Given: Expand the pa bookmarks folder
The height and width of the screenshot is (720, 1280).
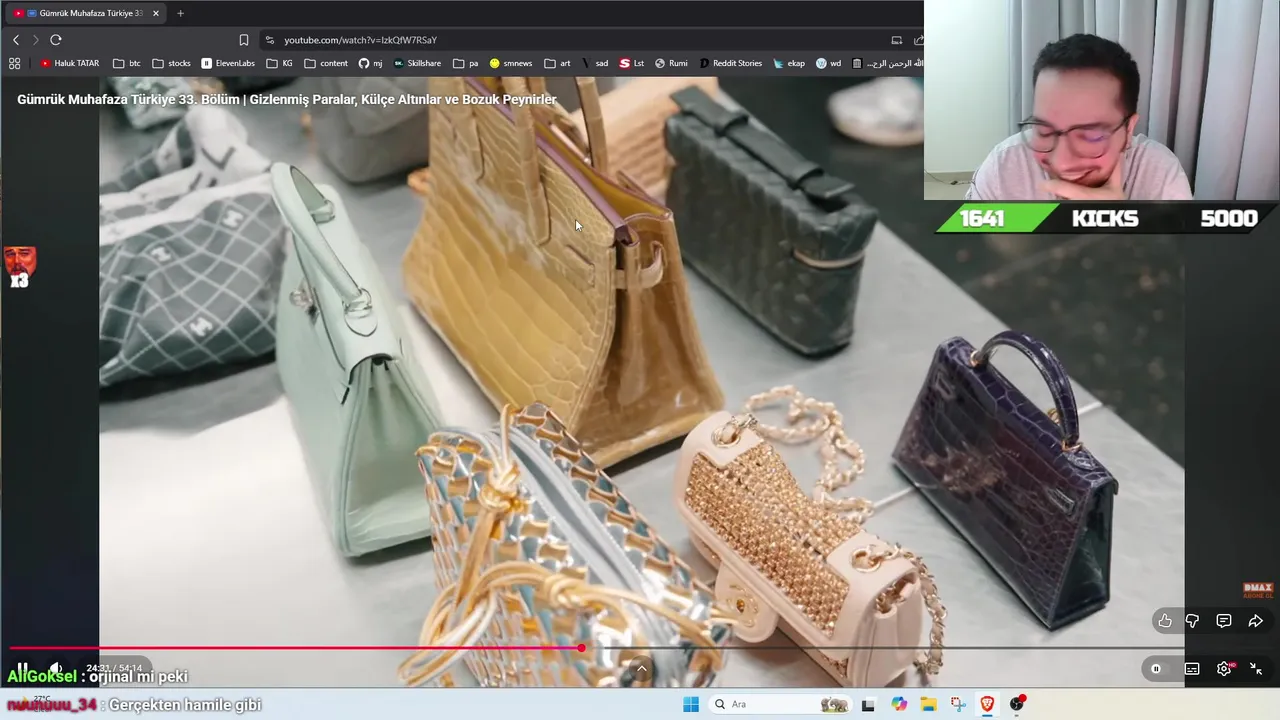Looking at the screenshot, I should point(466,63).
